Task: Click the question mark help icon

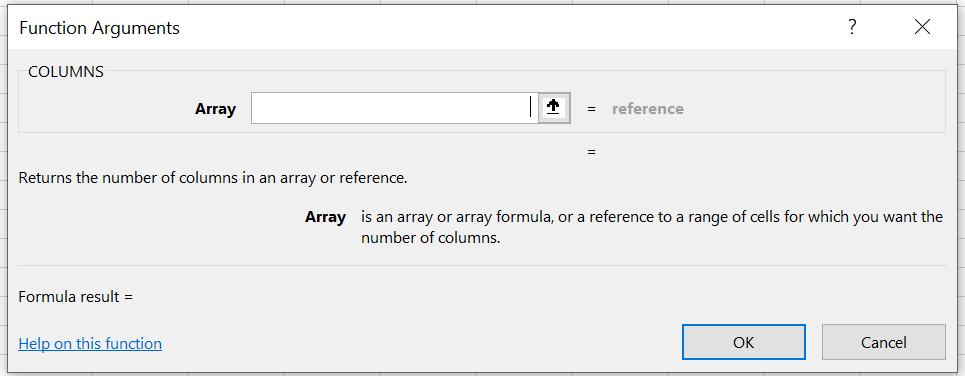Action: tap(852, 28)
